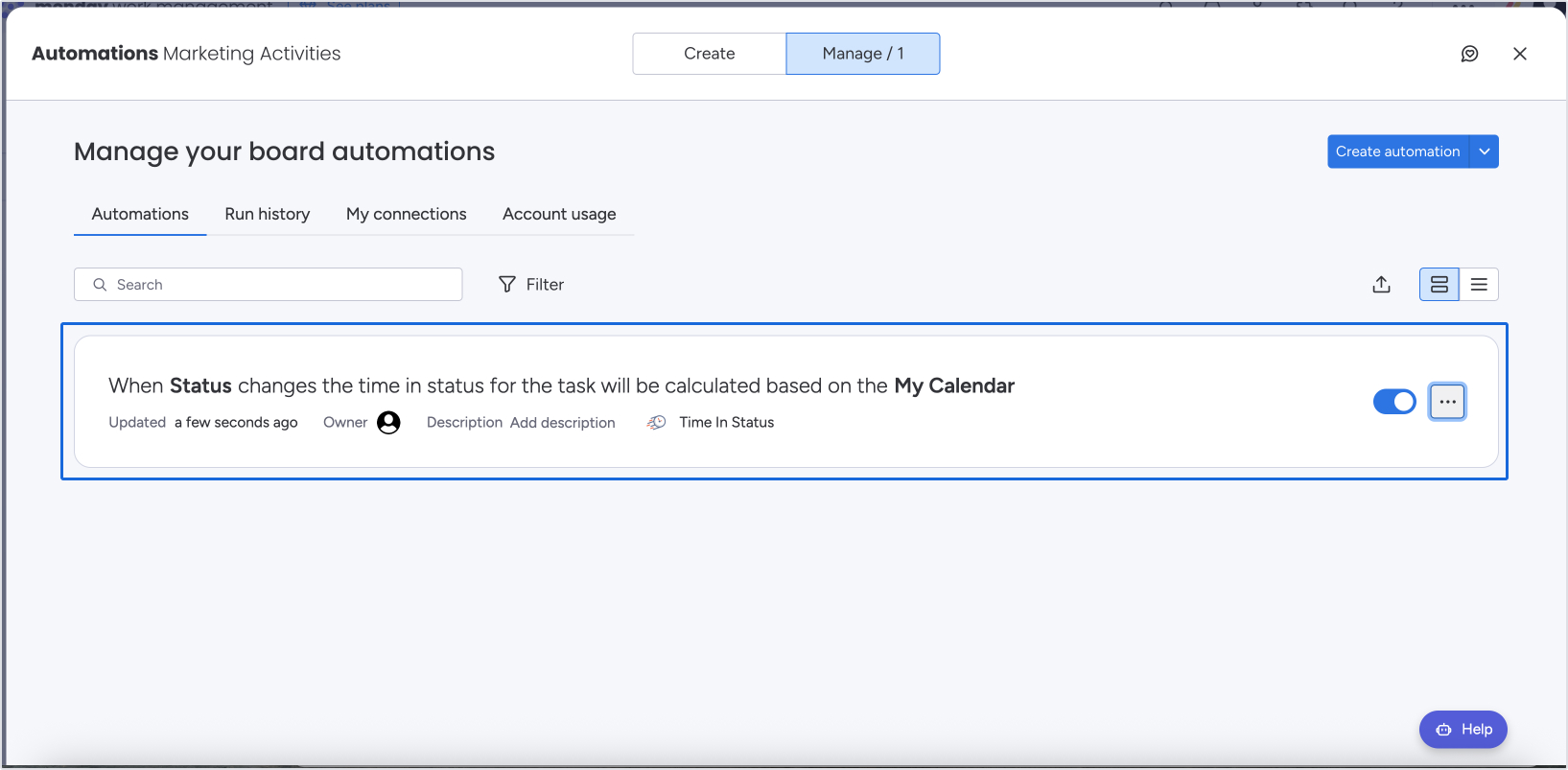This screenshot has width=1568, height=770.
Task: Click the Create automation button
Action: 1397,152
